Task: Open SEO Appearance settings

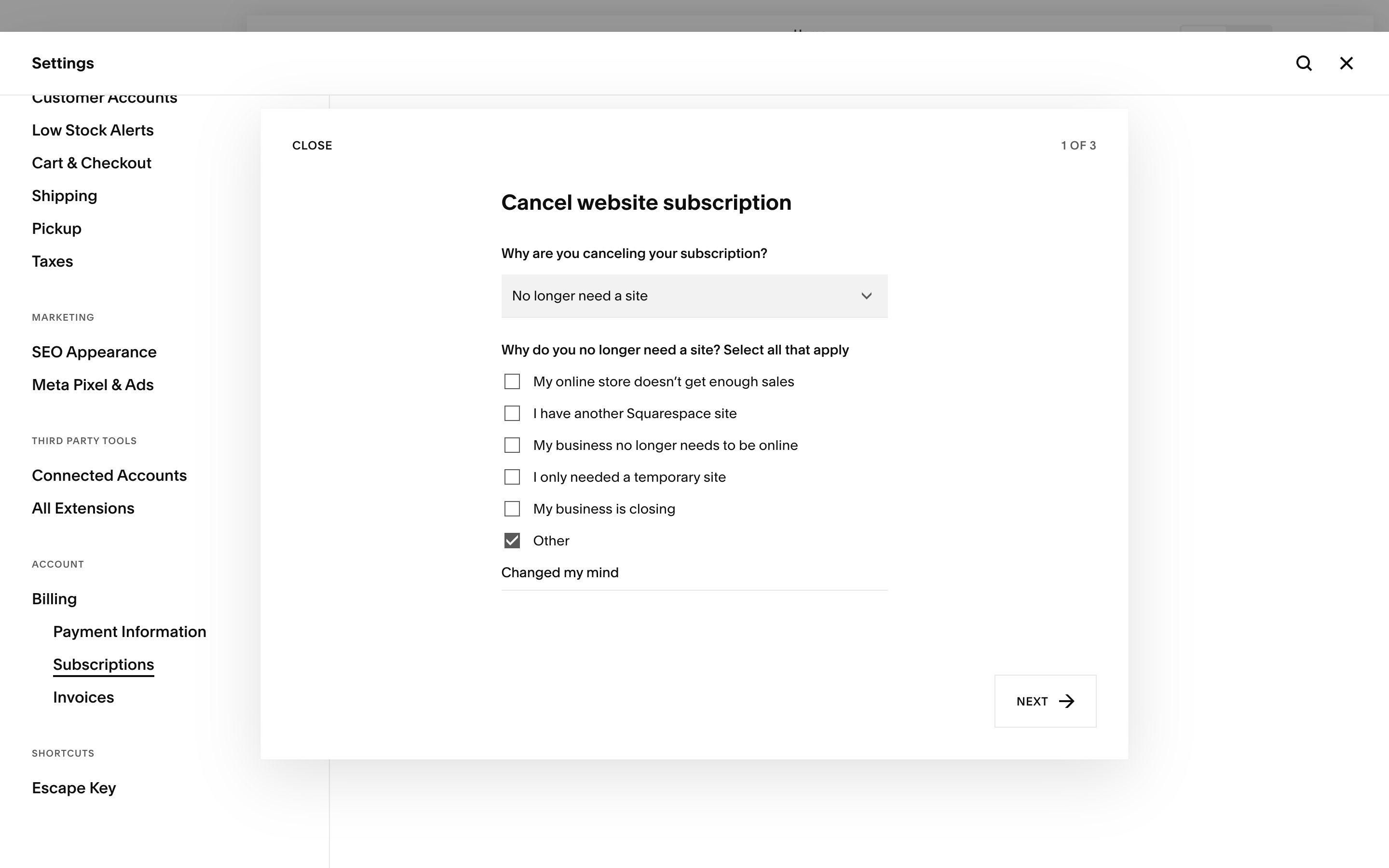Action: coord(94,352)
